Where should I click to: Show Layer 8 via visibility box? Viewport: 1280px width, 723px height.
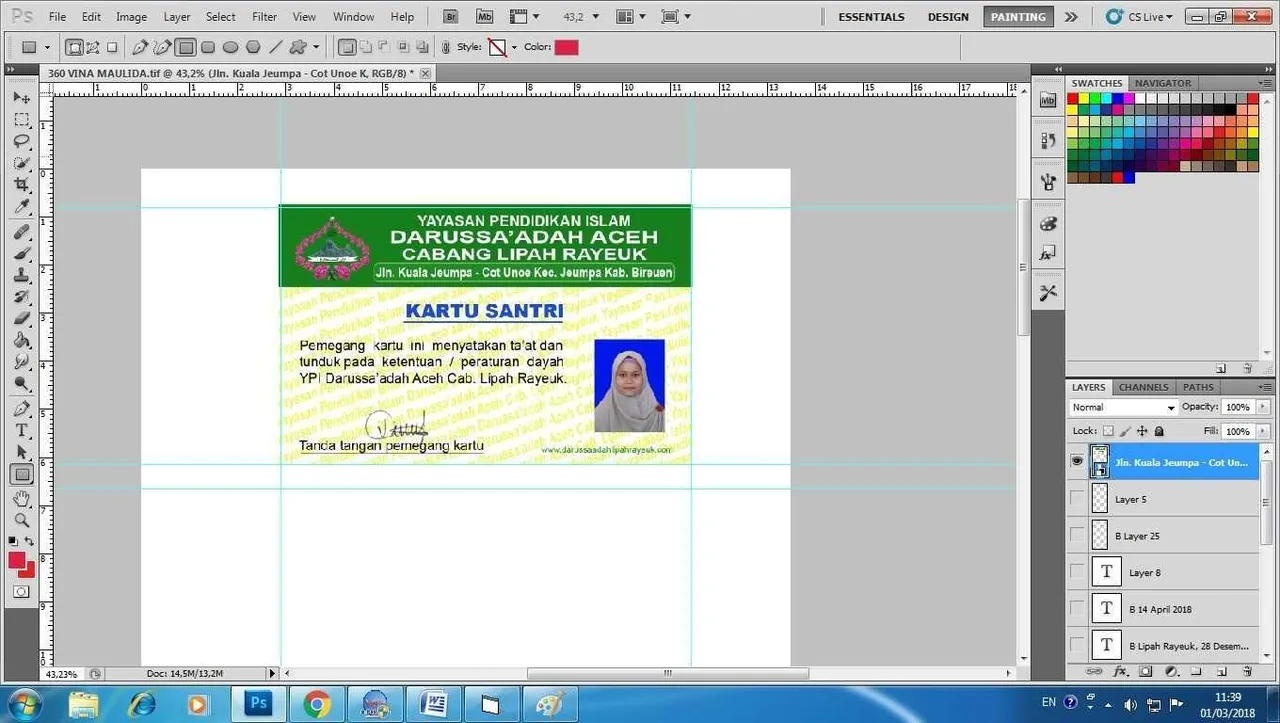(1077, 572)
